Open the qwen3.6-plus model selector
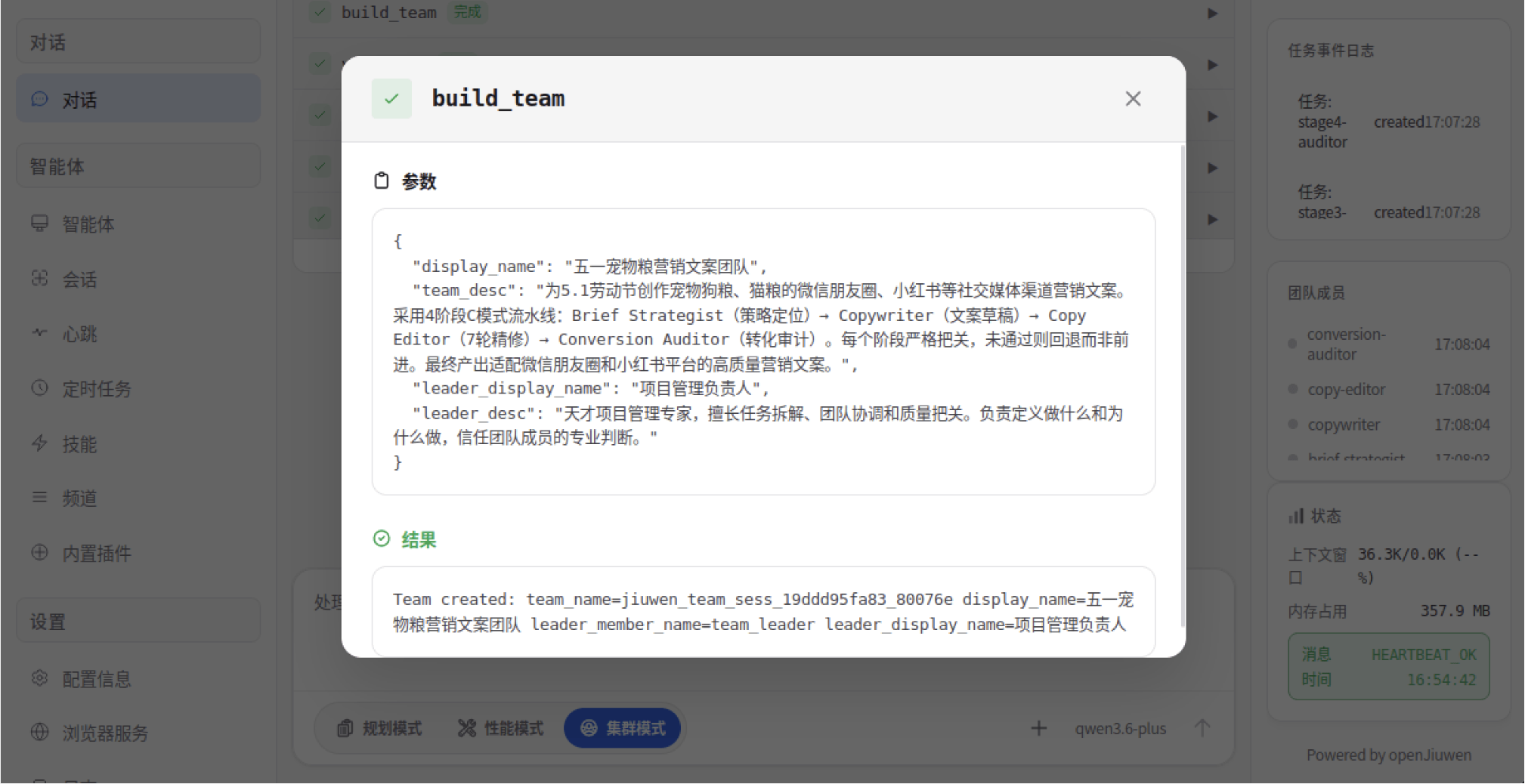 [x=1120, y=729]
